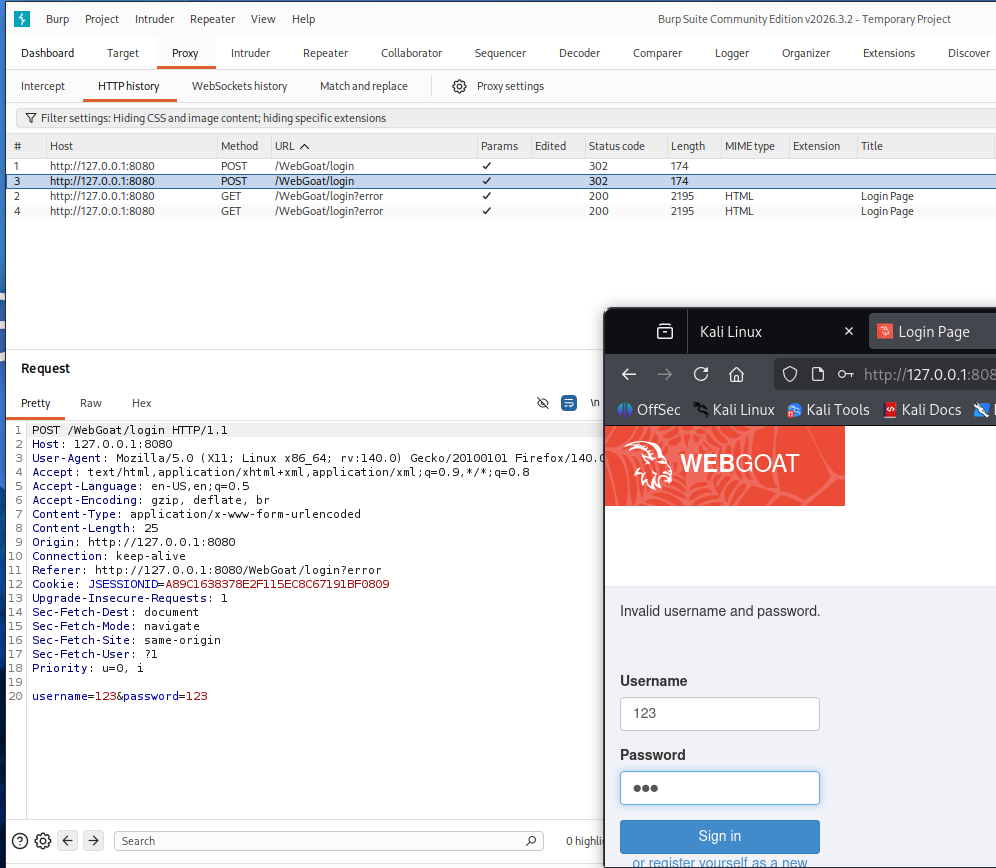
Task: Click the WebGoat logo banner
Action: (x=725, y=466)
